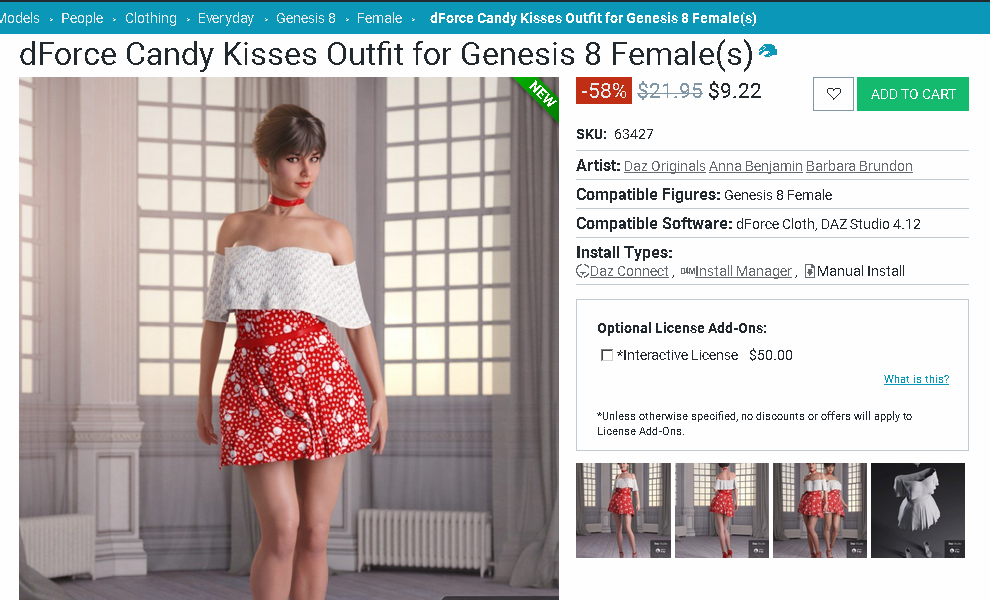990x600 pixels.
Task: View the white clay render thumbnail
Action: click(917, 510)
